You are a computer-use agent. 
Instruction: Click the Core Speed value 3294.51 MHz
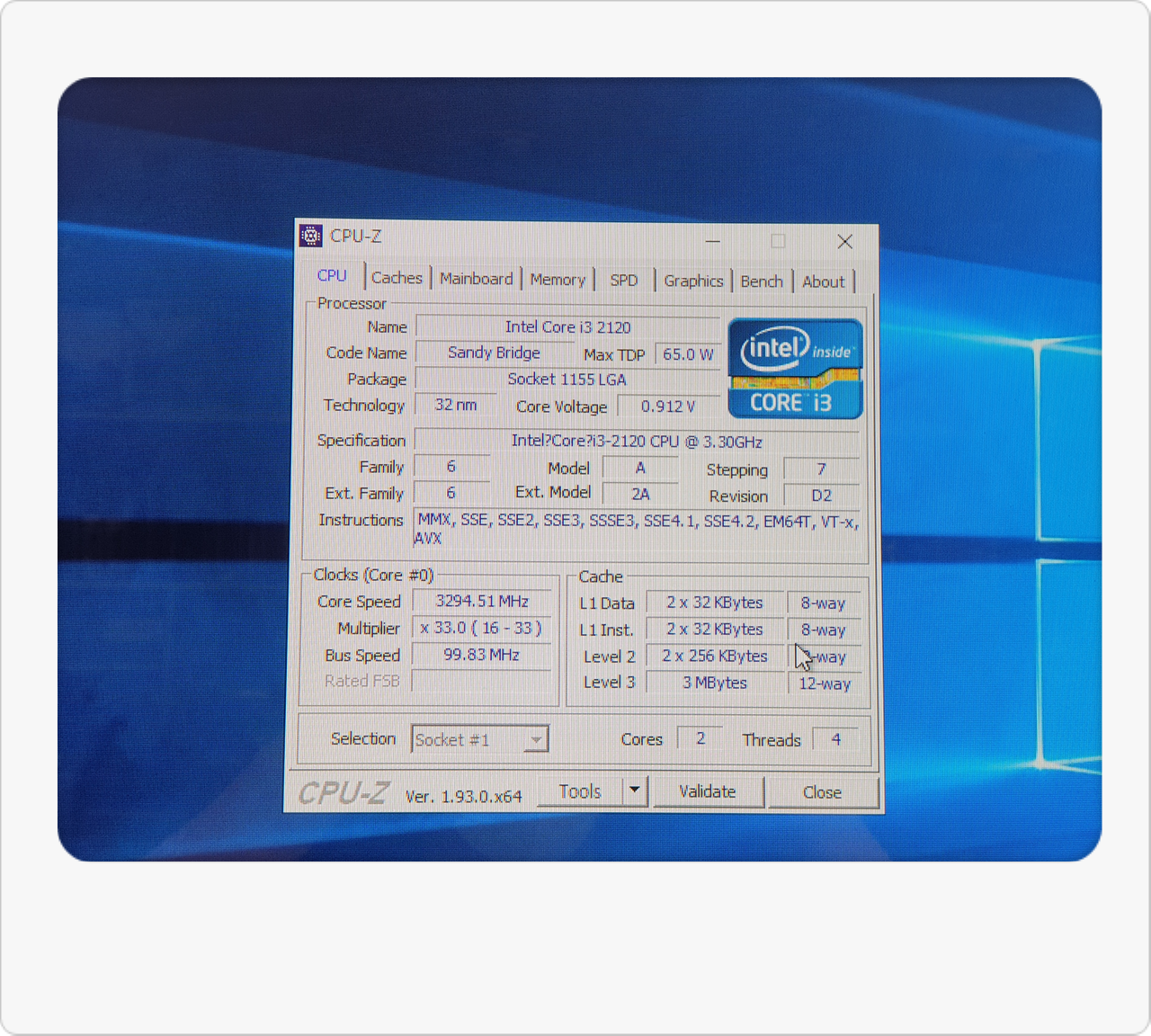tap(482, 601)
